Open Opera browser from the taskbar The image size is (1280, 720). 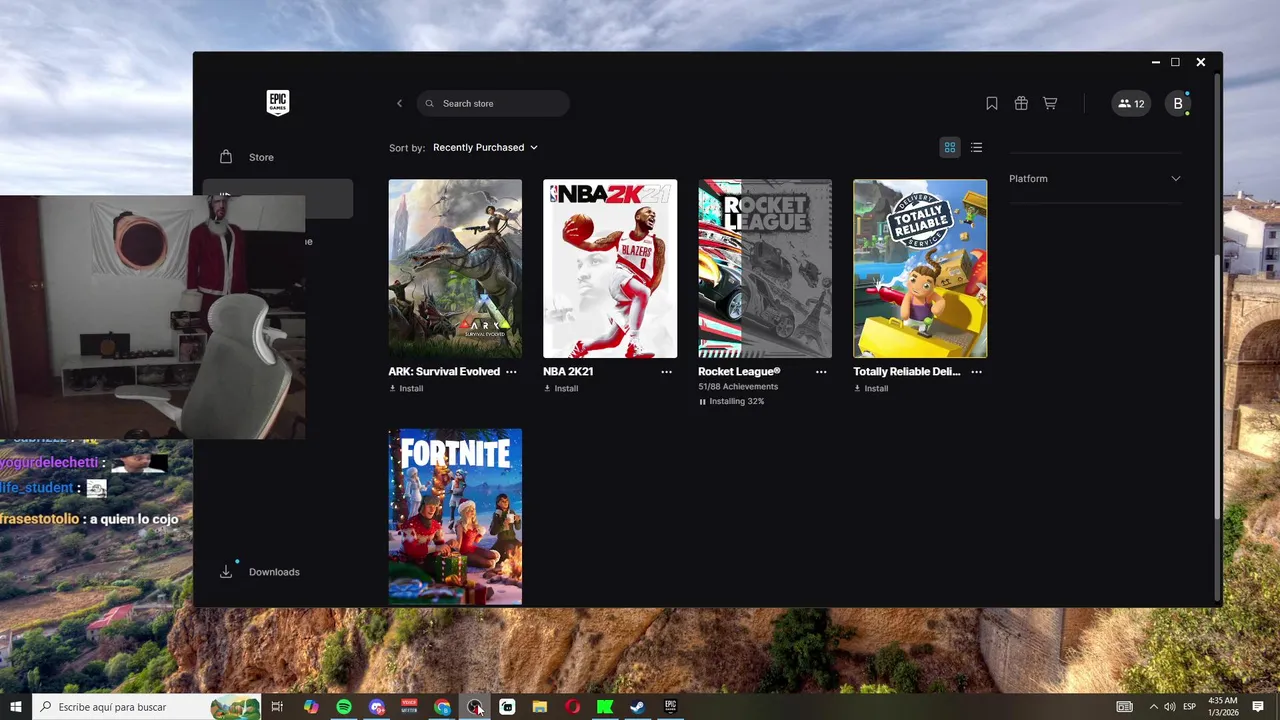(x=573, y=707)
